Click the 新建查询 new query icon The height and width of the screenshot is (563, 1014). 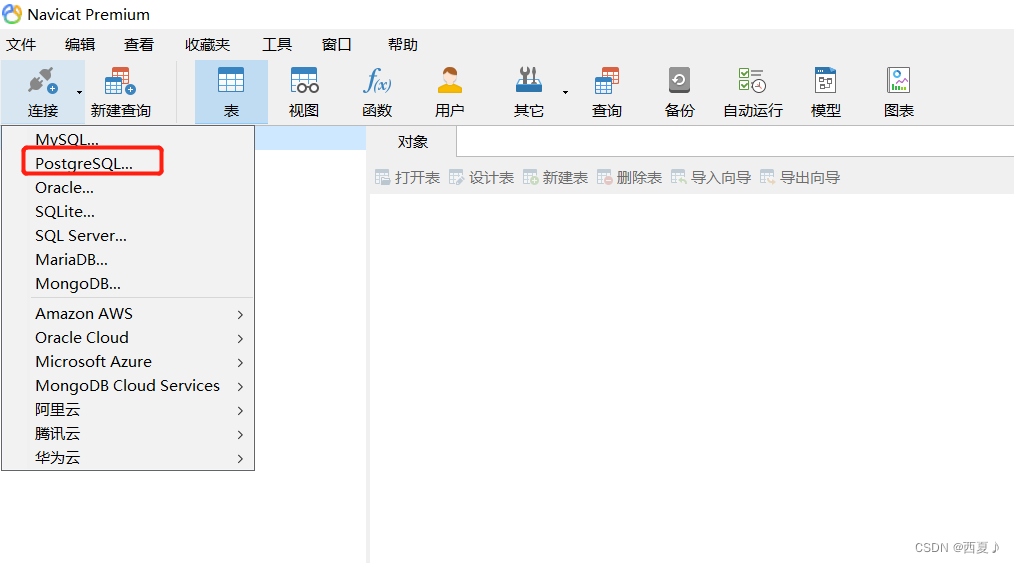[x=120, y=81]
